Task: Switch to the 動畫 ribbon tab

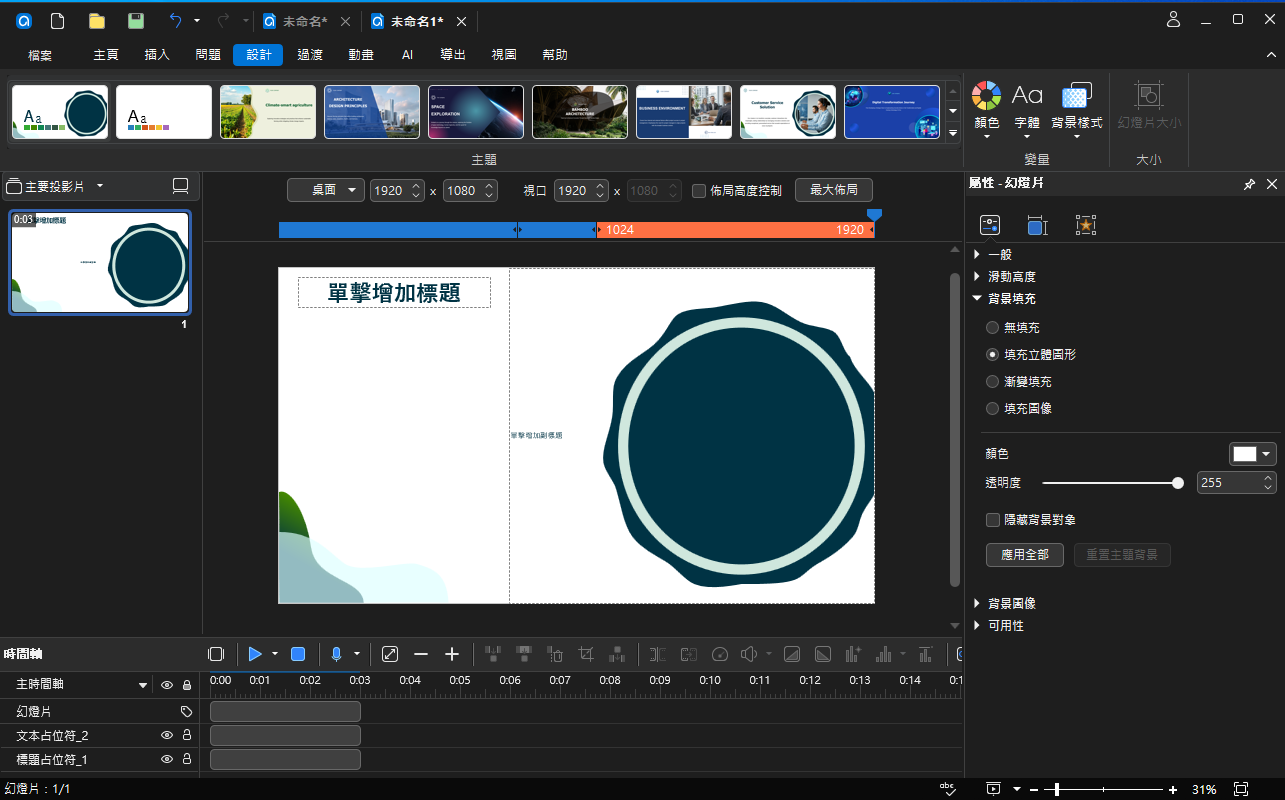Action: pyautogui.click(x=361, y=55)
